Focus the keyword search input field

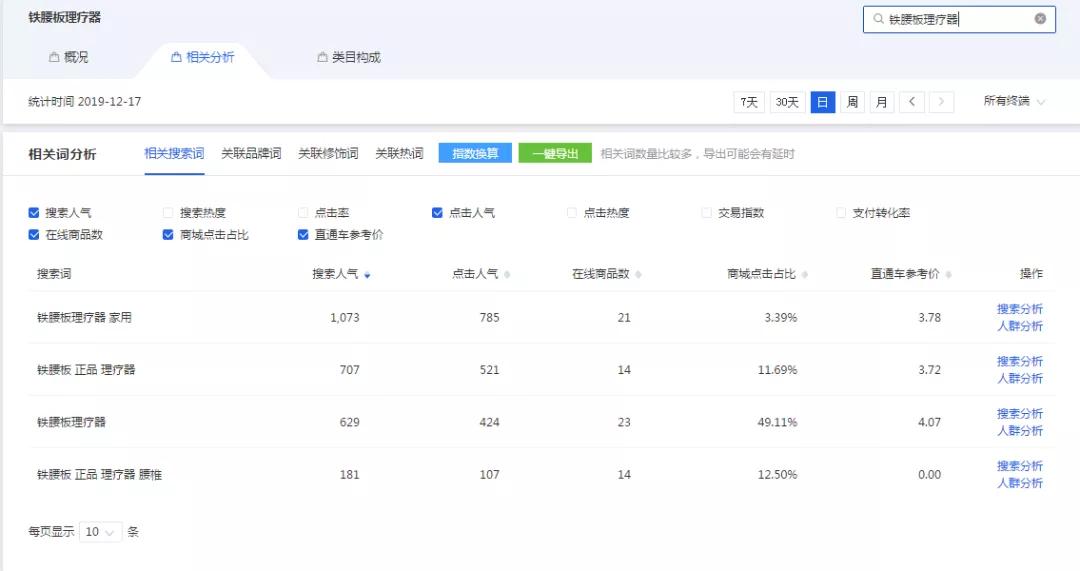tap(959, 19)
